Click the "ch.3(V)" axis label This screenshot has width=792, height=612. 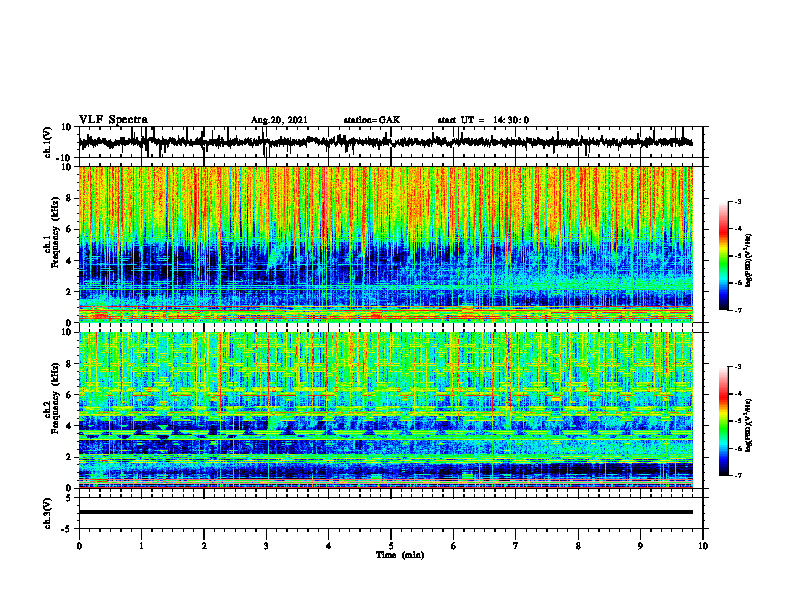(47, 513)
